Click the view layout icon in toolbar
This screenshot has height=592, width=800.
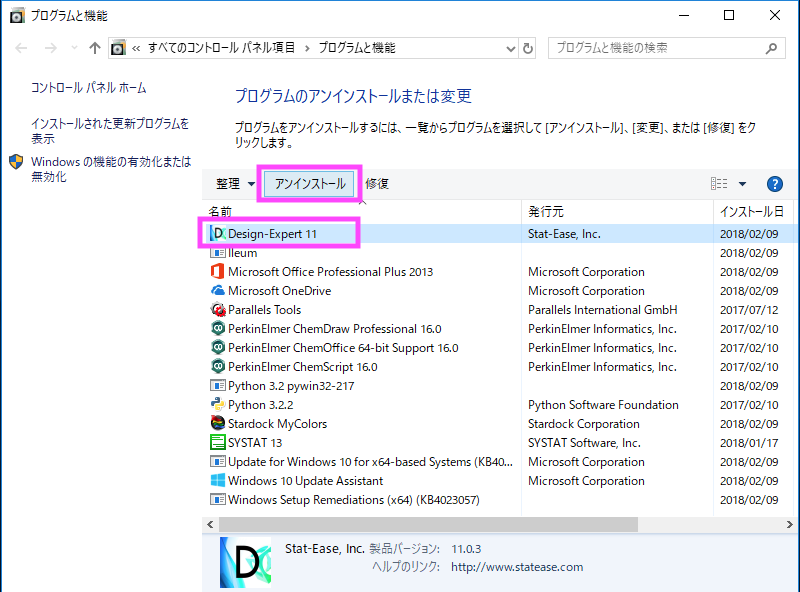pos(719,184)
